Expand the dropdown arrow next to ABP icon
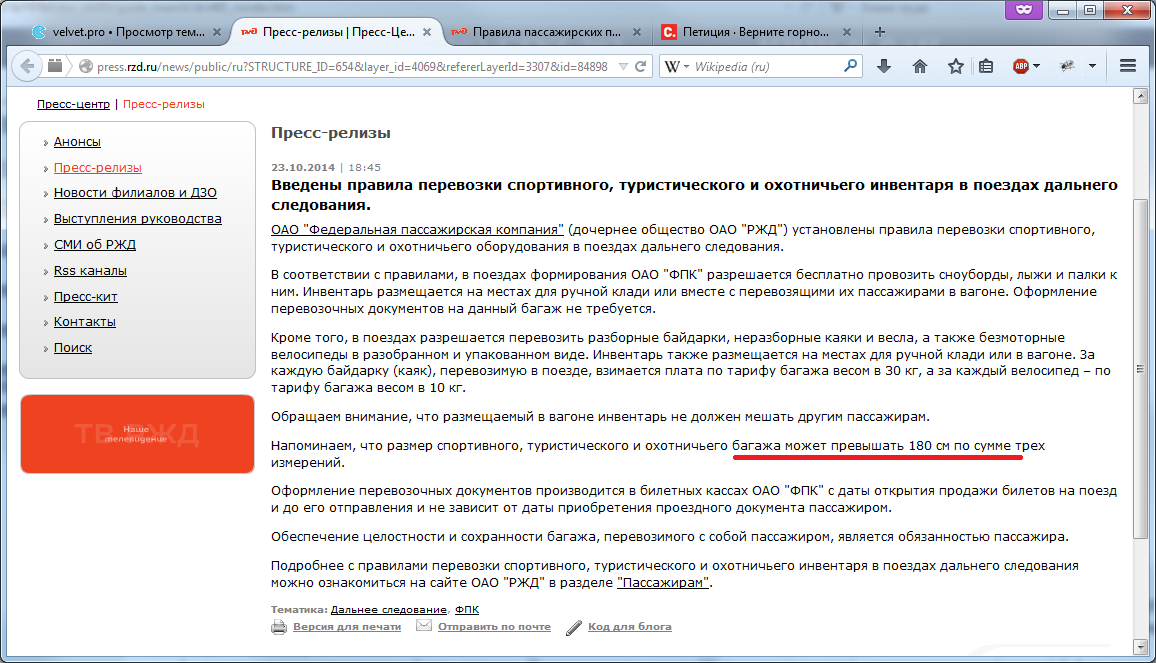1156x663 pixels. (1037, 67)
